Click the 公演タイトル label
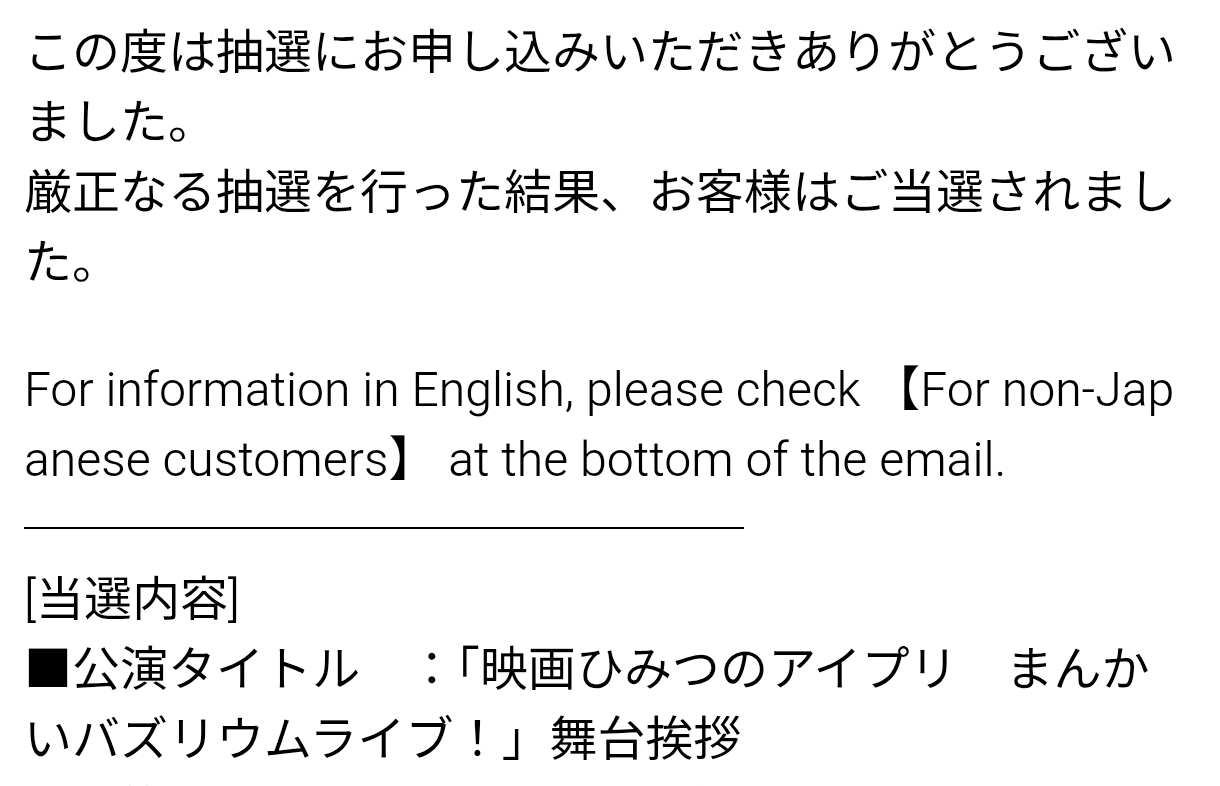1220x786 pixels. [214, 670]
